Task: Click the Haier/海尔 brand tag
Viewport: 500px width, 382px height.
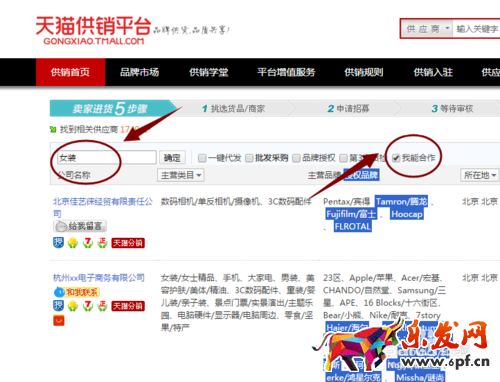Action: coord(347,327)
